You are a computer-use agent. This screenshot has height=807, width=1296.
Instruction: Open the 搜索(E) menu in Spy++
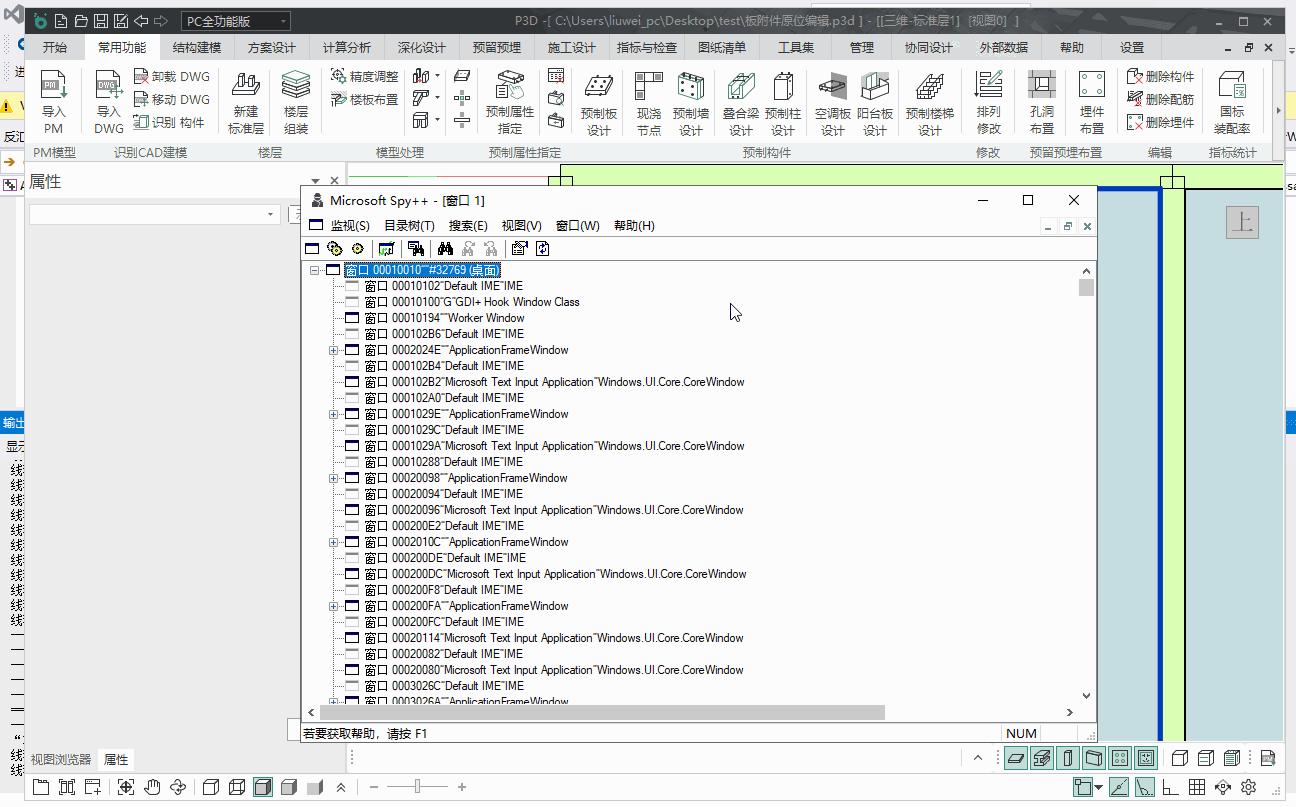(x=468, y=226)
